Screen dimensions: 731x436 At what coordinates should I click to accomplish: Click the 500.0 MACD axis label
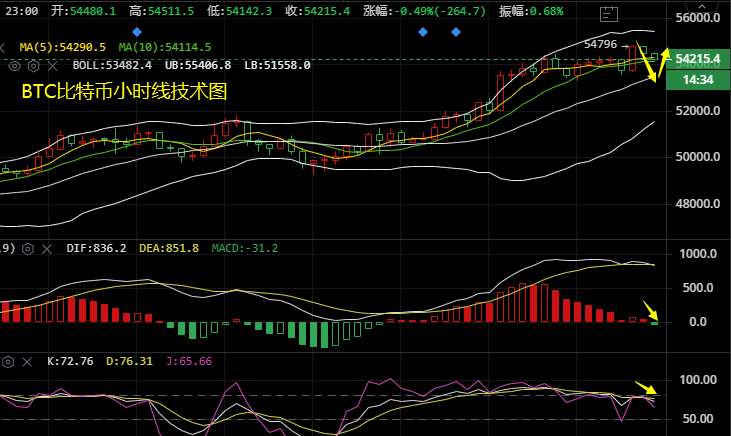(698, 288)
